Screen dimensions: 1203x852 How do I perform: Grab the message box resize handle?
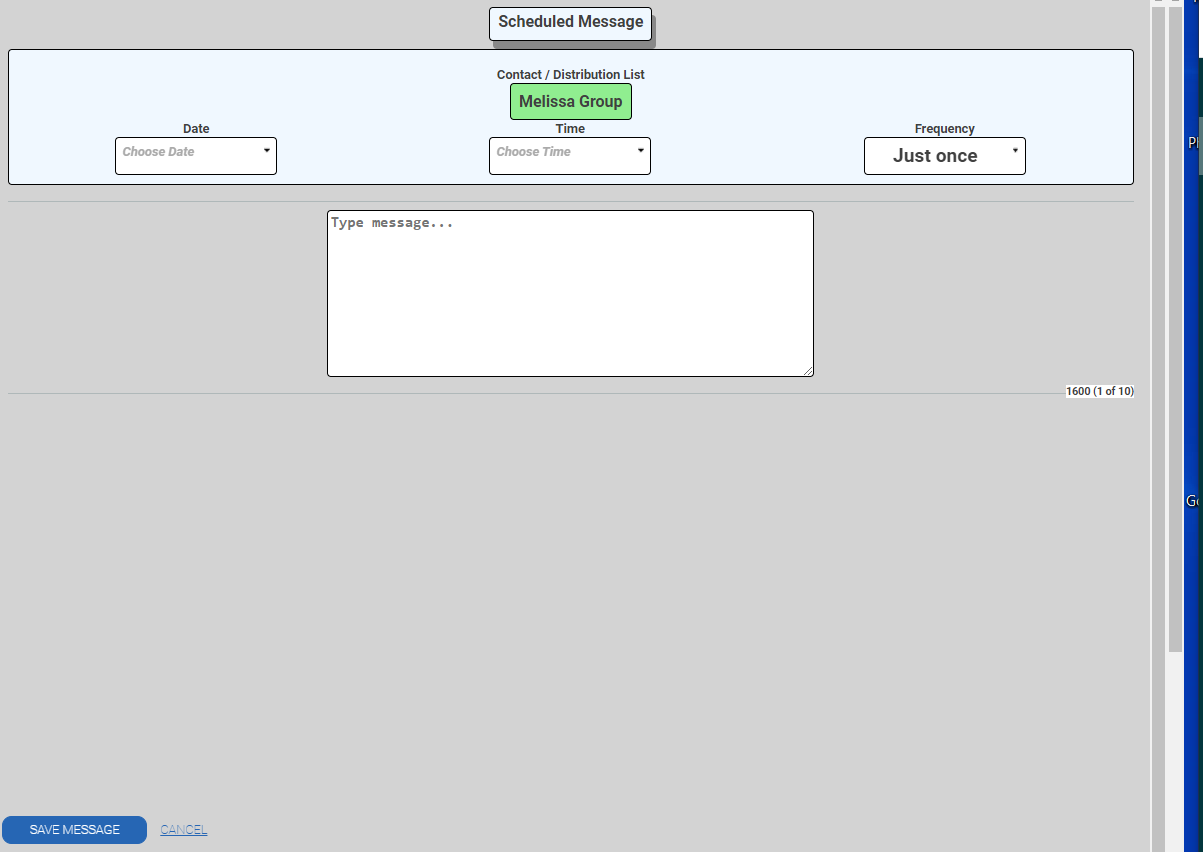pos(808,371)
